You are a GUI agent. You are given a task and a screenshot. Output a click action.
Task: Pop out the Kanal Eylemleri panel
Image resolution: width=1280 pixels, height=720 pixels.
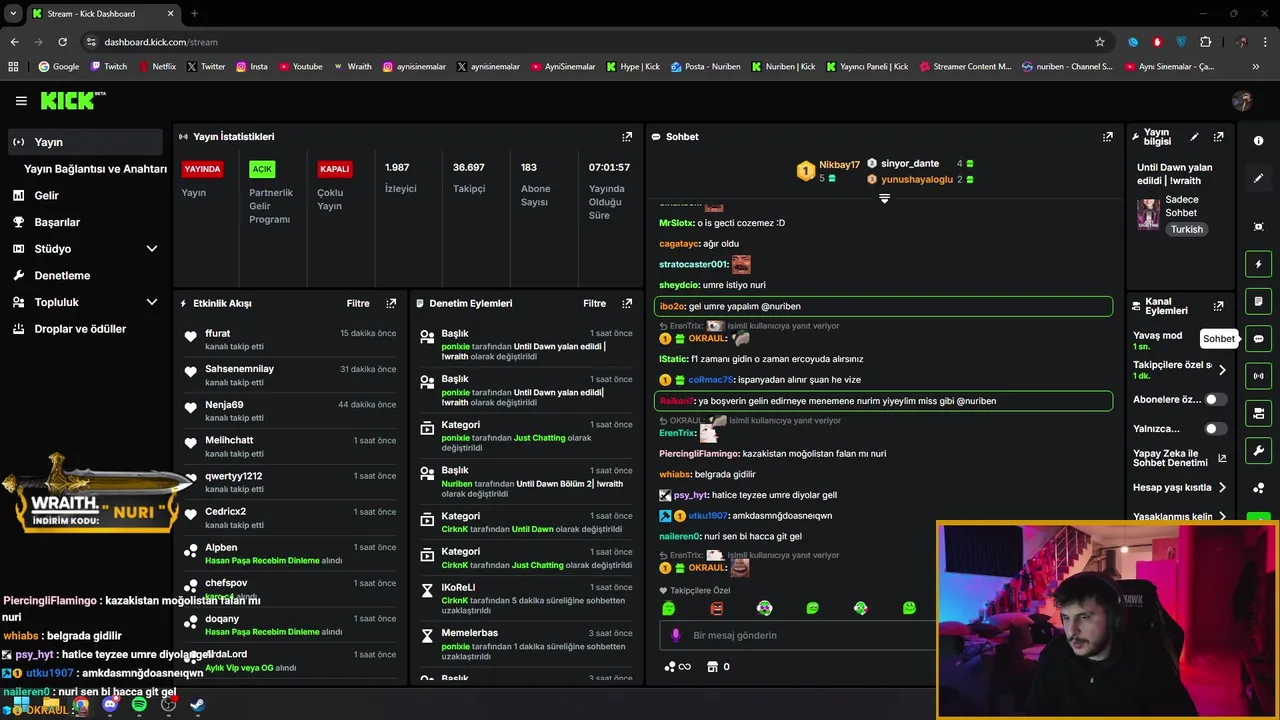1218,306
